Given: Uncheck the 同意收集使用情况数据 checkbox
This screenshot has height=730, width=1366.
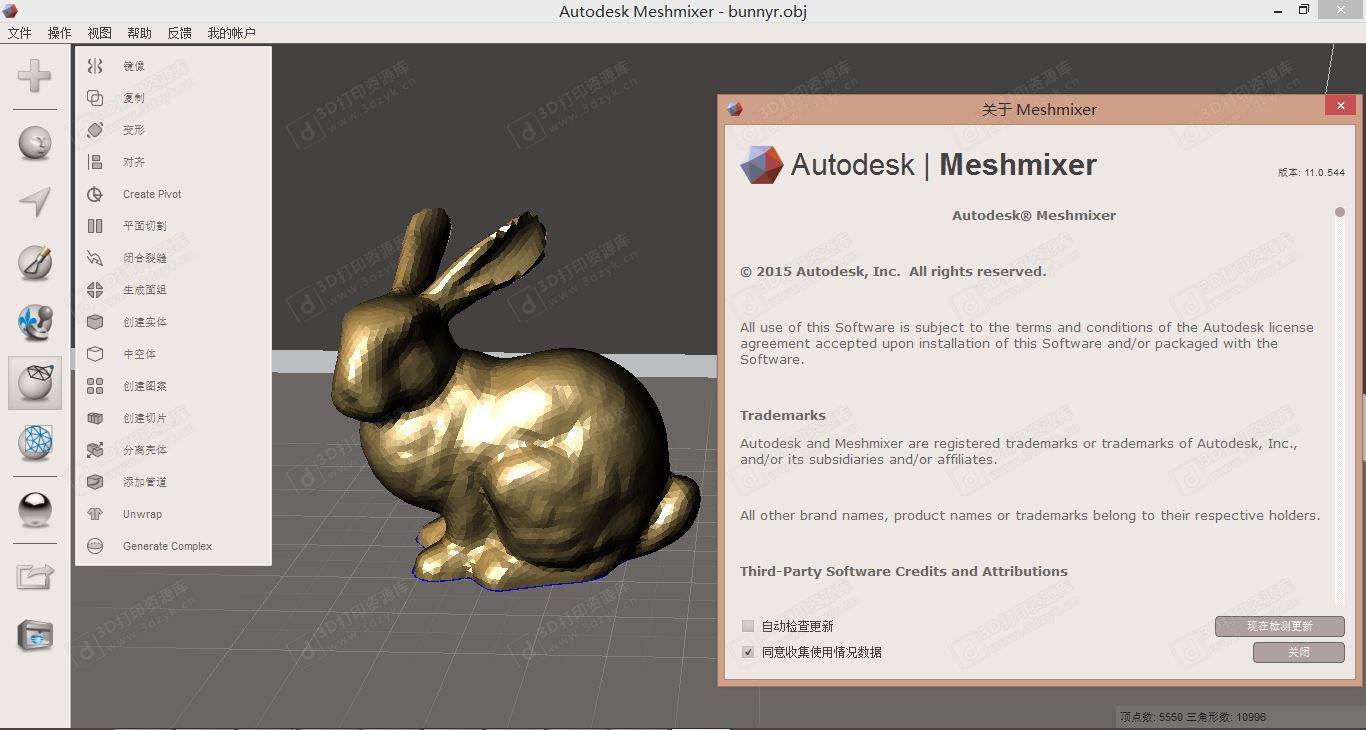Looking at the screenshot, I should tap(748, 652).
